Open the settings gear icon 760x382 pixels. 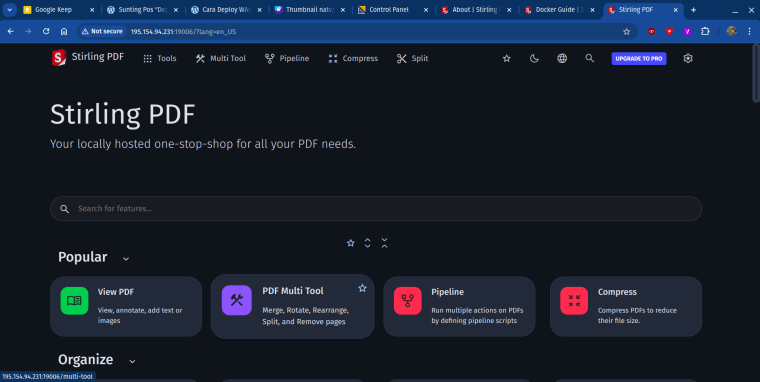688,58
